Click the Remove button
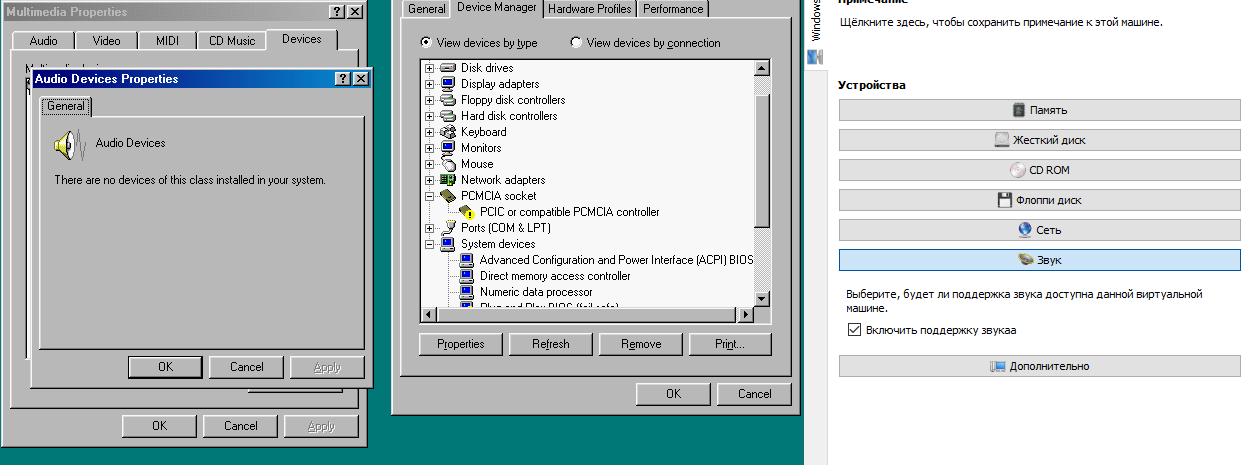Image resolution: width=1252 pixels, height=465 pixels. click(641, 344)
